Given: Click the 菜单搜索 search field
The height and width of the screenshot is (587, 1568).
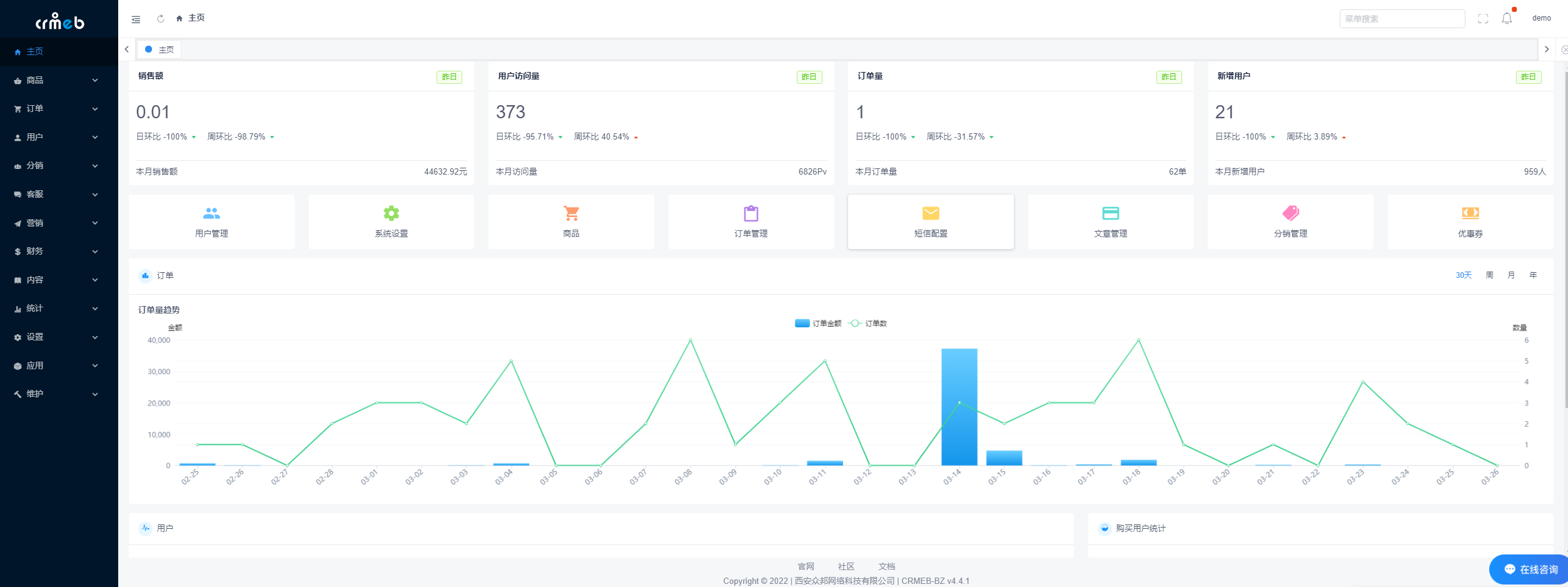Looking at the screenshot, I should pyautogui.click(x=1402, y=19).
